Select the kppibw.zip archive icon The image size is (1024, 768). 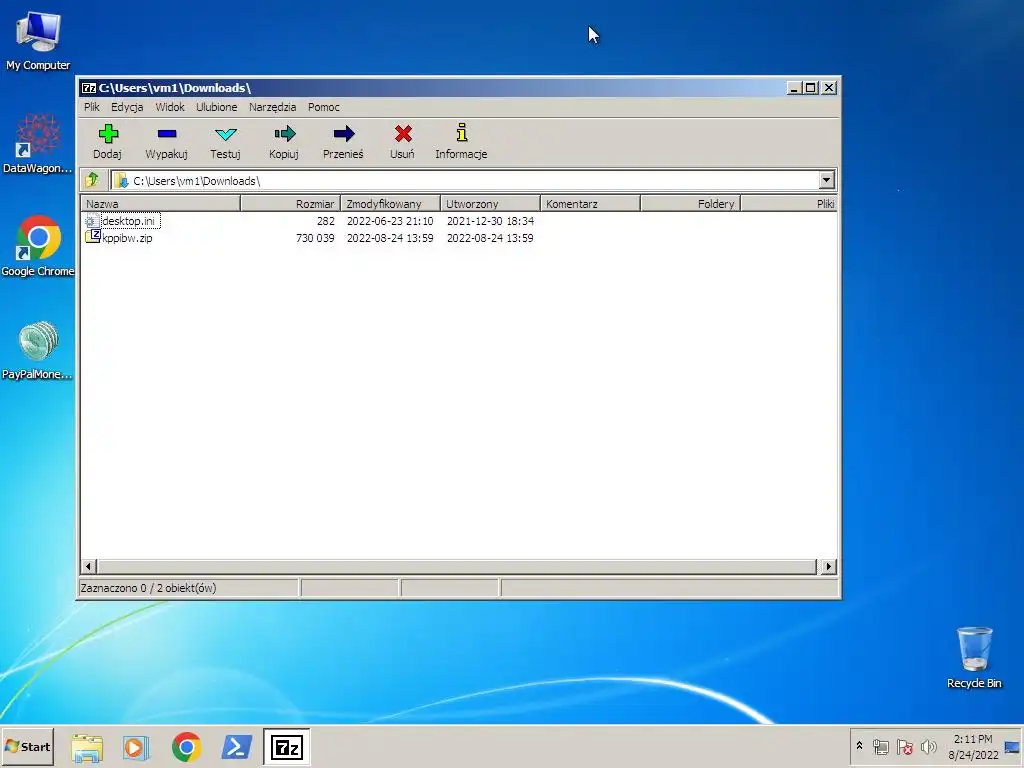click(x=92, y=237)
